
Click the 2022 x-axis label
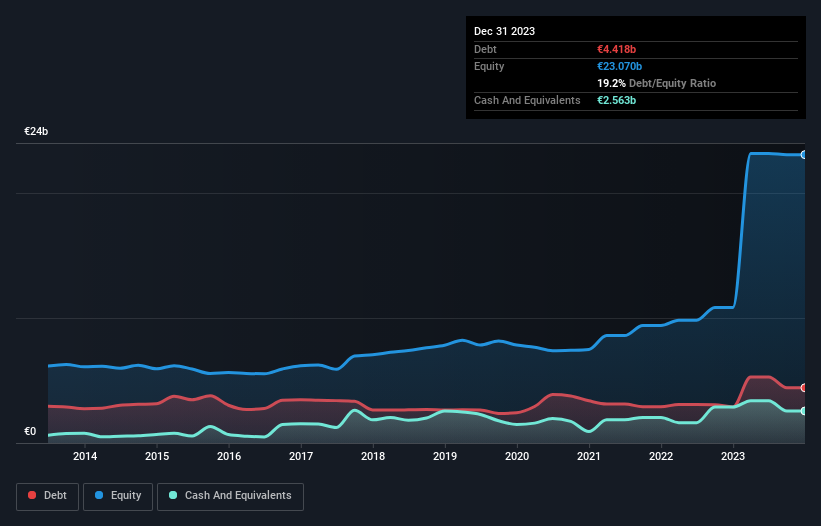[661, 456]
